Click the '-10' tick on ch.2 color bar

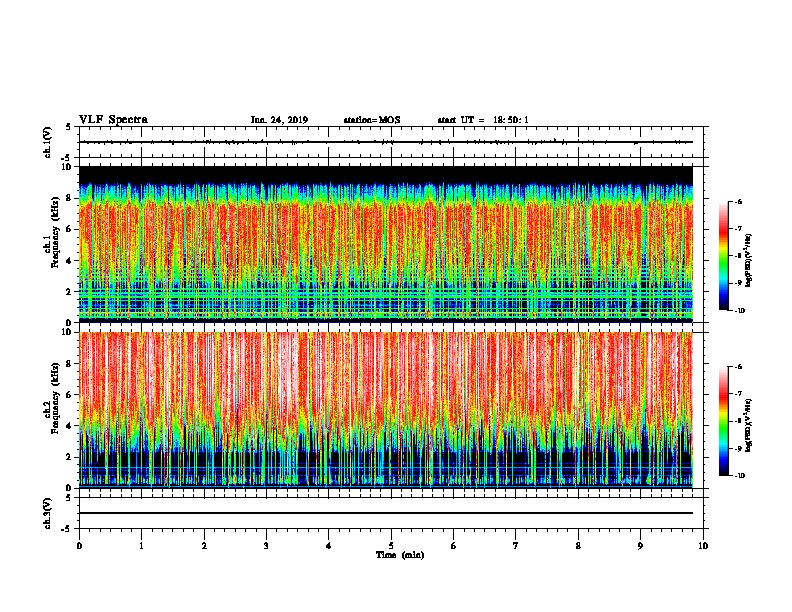click(740, 476)
